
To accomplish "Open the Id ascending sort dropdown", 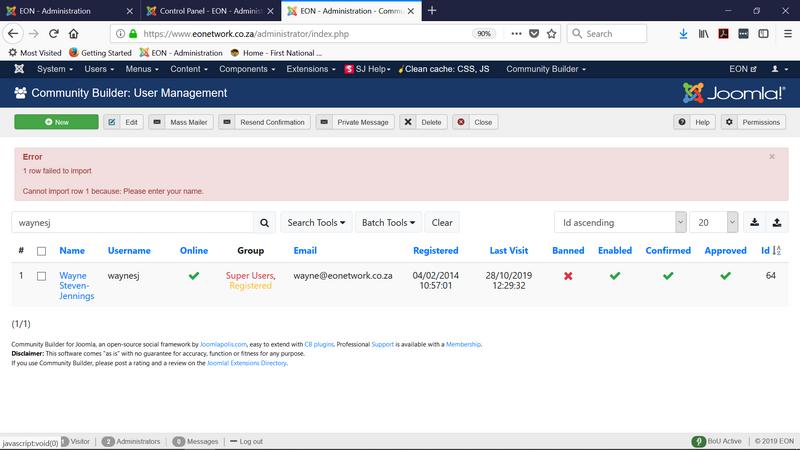I will pyautogui.click(x=620, y=222).
